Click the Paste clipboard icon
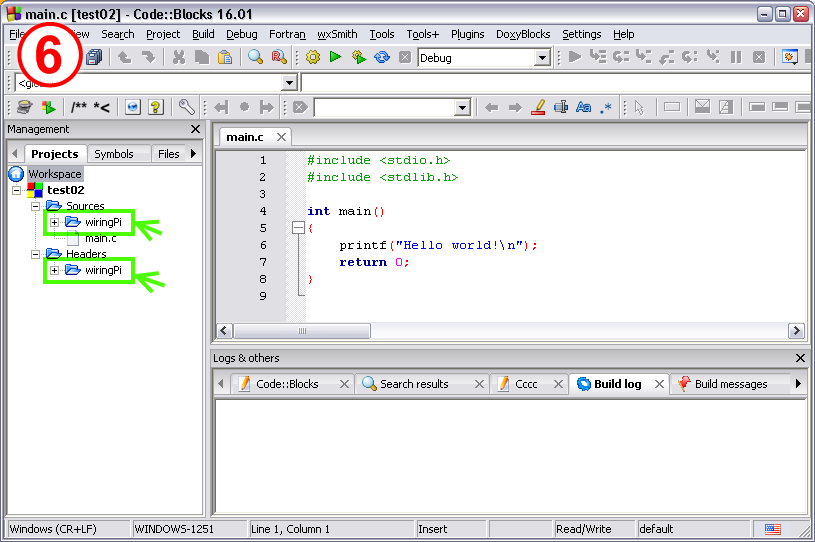Screen dimensions: 815x542 pyautogui.click(x=225, y=57)
